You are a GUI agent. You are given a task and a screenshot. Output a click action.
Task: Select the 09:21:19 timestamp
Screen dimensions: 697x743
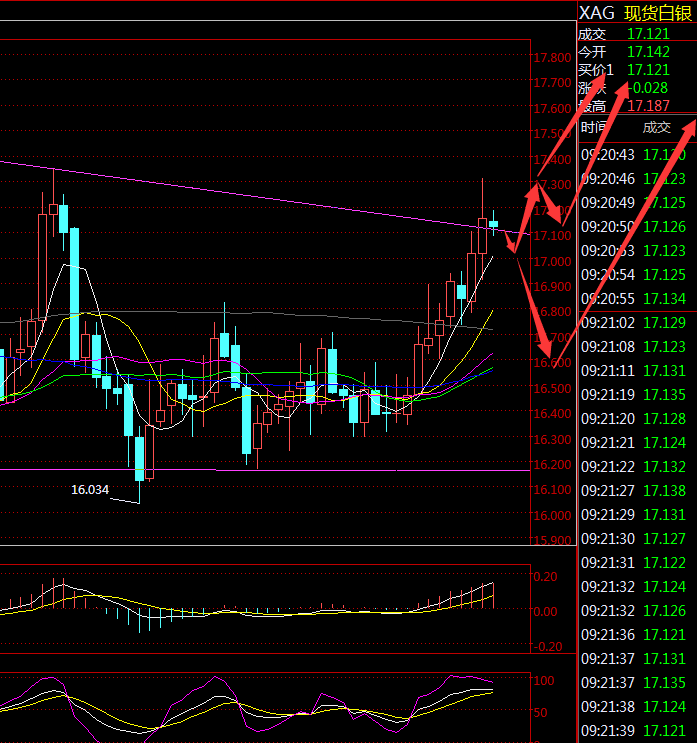tap(608, 395)
